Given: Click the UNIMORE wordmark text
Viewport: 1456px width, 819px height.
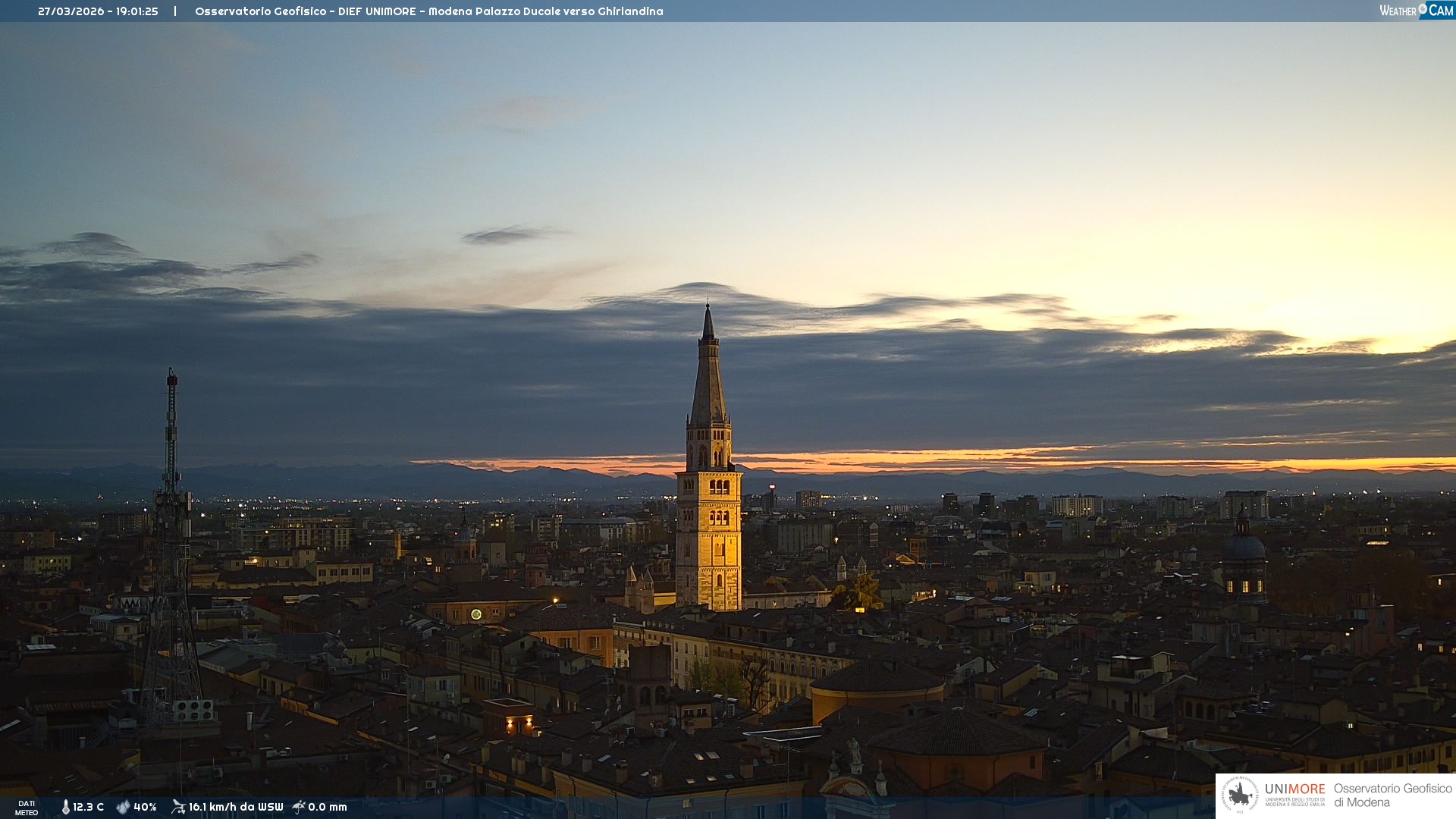Looking at the screenshot, I should [x=1294, y=789].
